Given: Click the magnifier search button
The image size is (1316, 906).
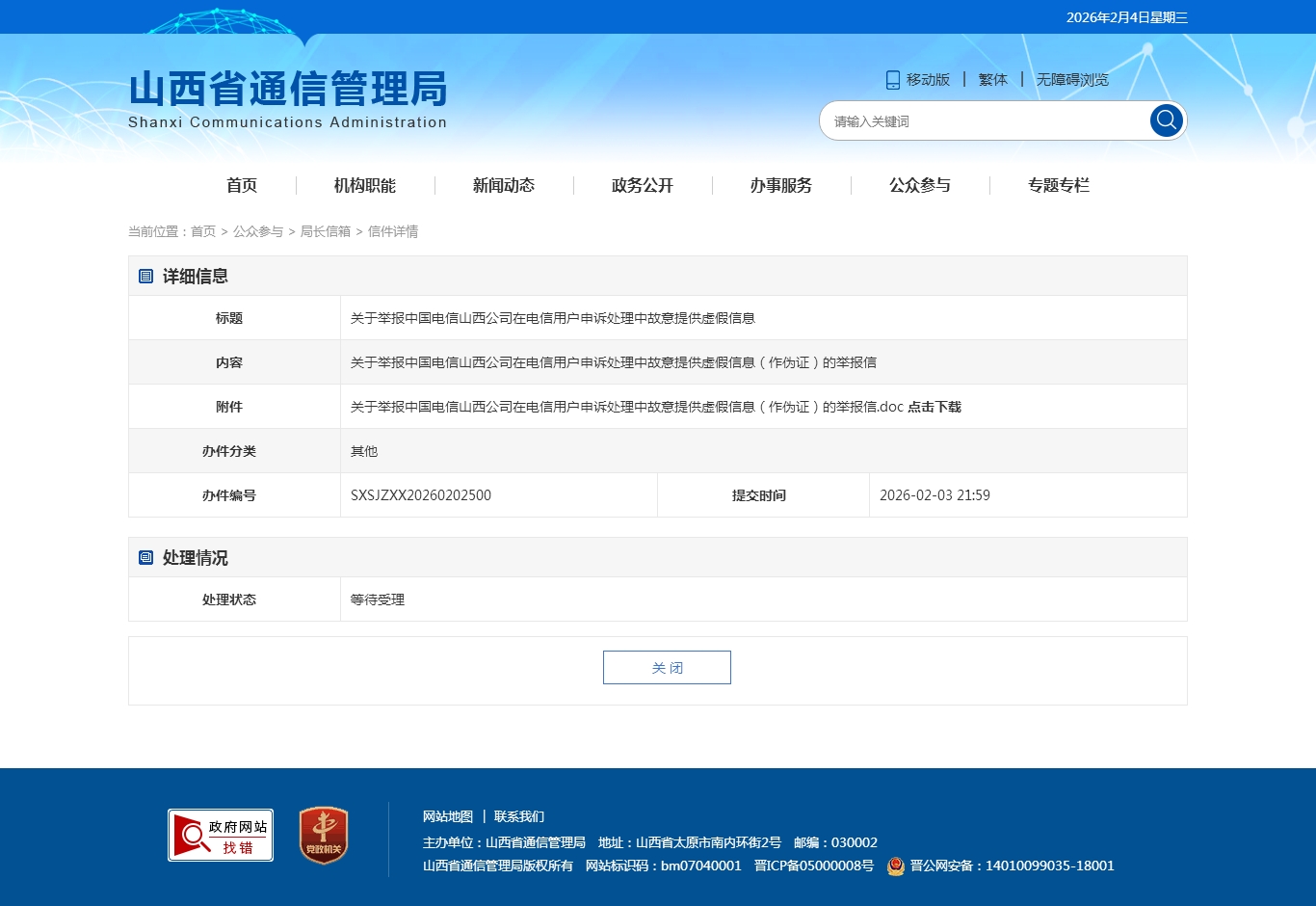Looking at the screenshot, I should pyautogui.click(x=1166, y=120).
